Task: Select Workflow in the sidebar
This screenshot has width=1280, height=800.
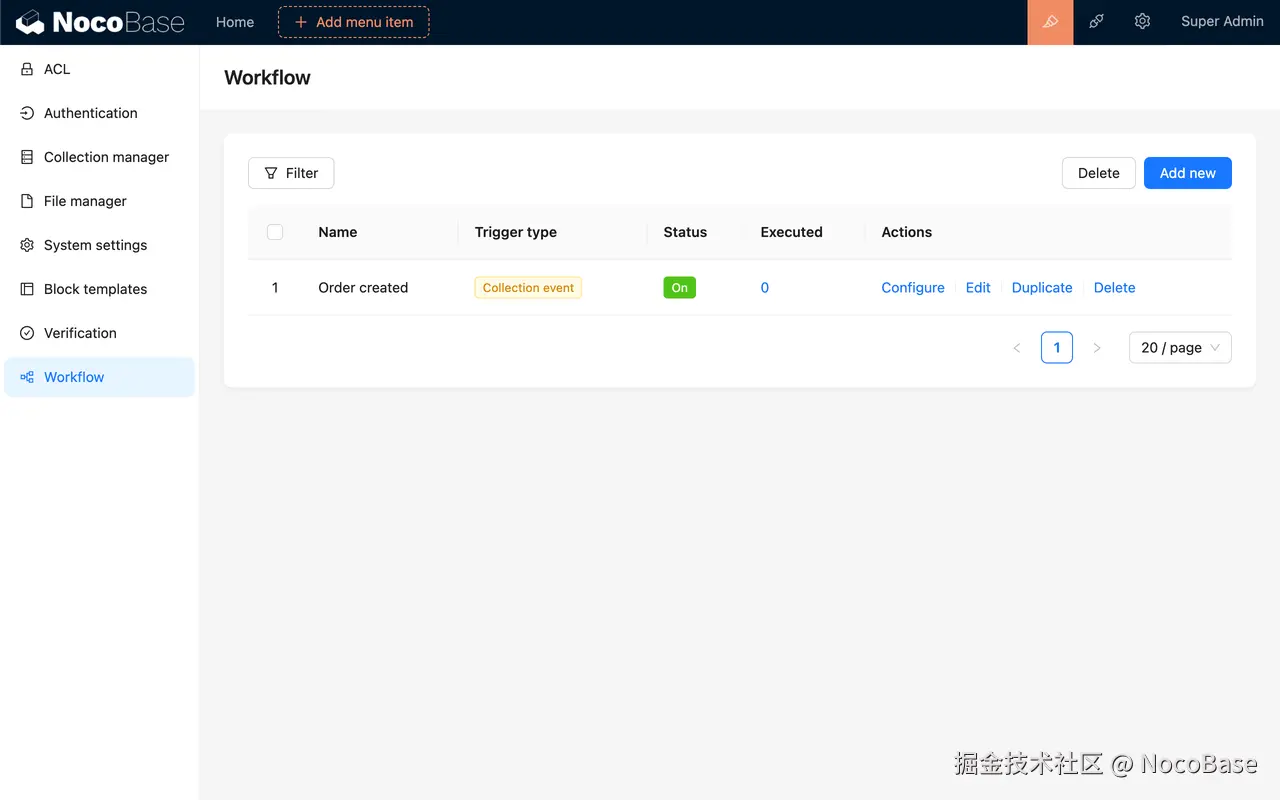Action: 100,377
